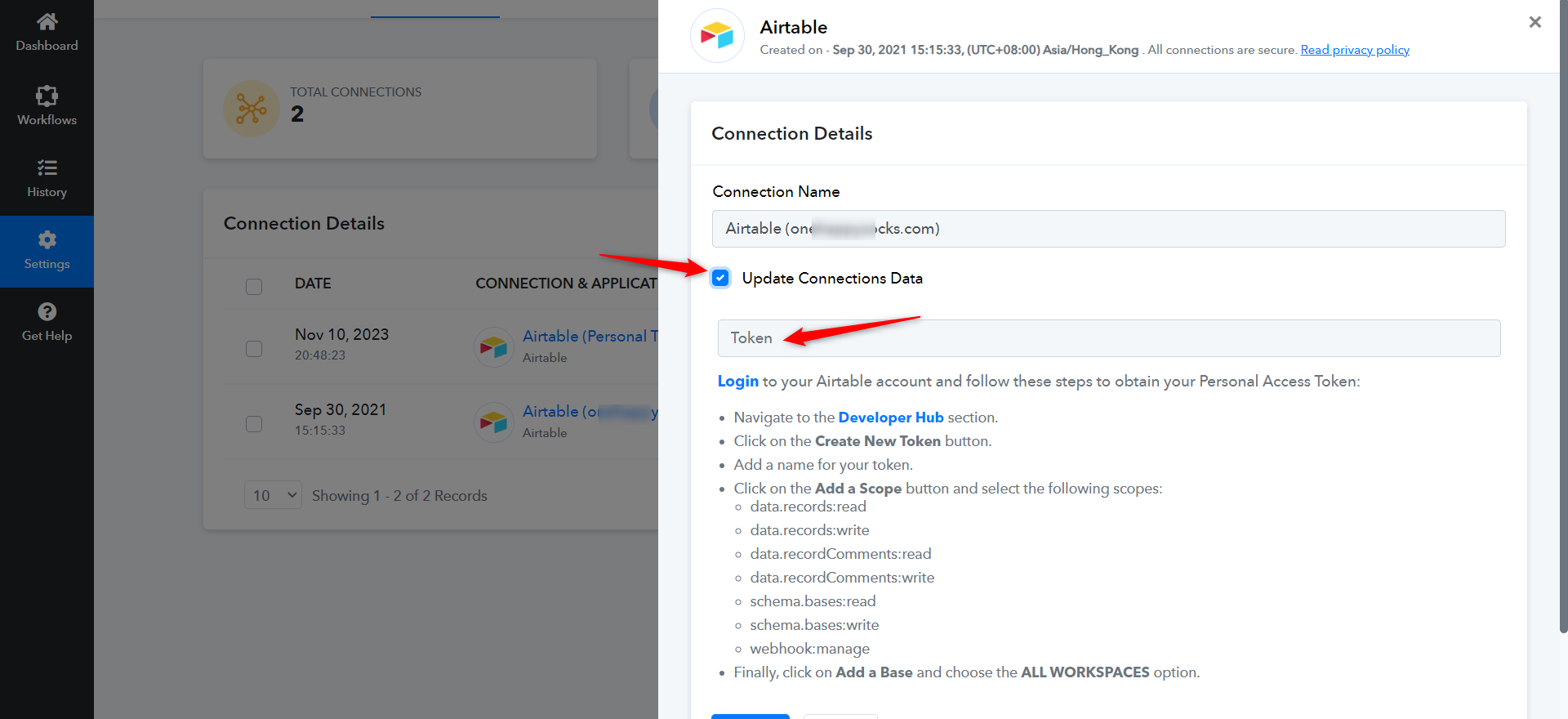Select the Nov 10, 2023 row checkbox

tap(254, 349)
